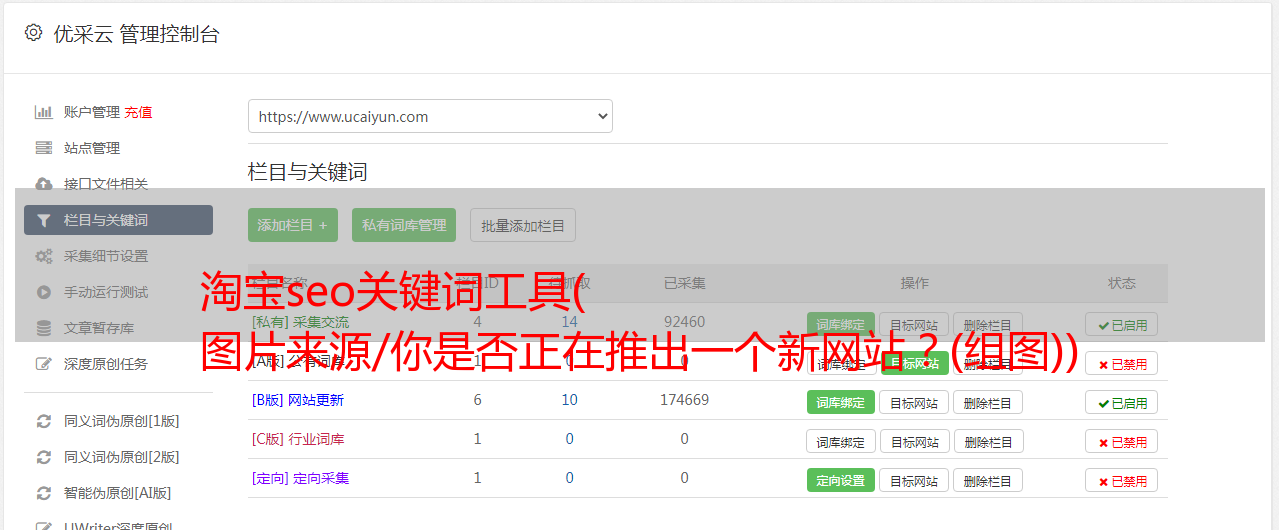Toggle 已启用 status for 网站更新
The image size is (1279, 530).
tap(1122, 403)
